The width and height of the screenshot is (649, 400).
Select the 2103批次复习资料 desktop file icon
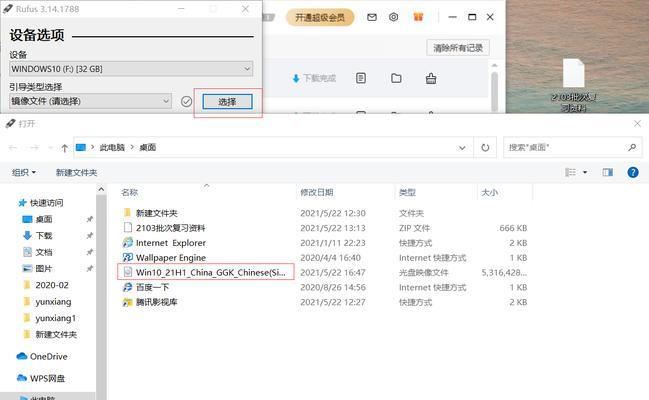click(x=574, y=85)
